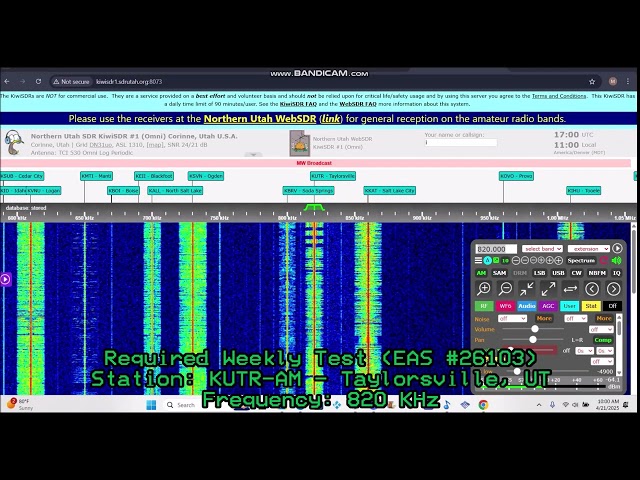Open the second off dropdown on Noise row
Screen dimensions: 640x480
[x=576, y=318]
